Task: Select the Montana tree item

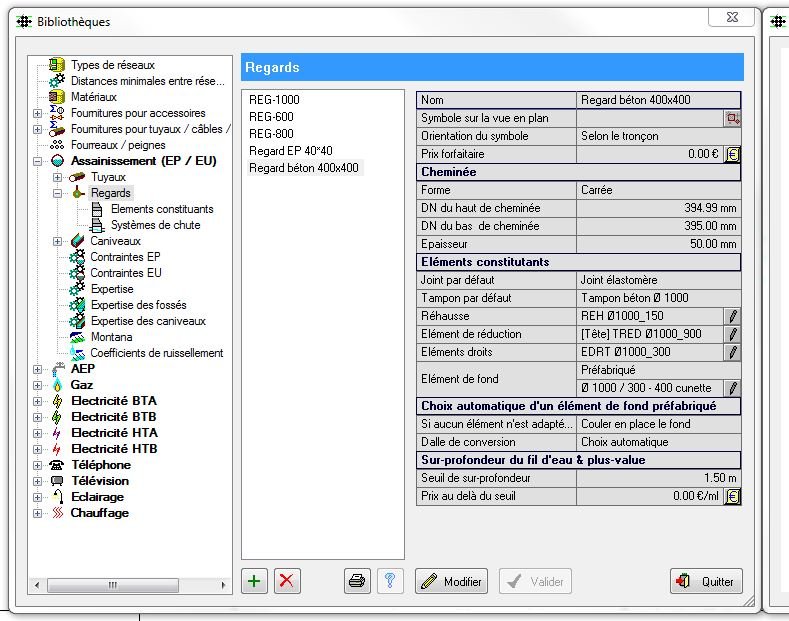Action: (112, 337)
